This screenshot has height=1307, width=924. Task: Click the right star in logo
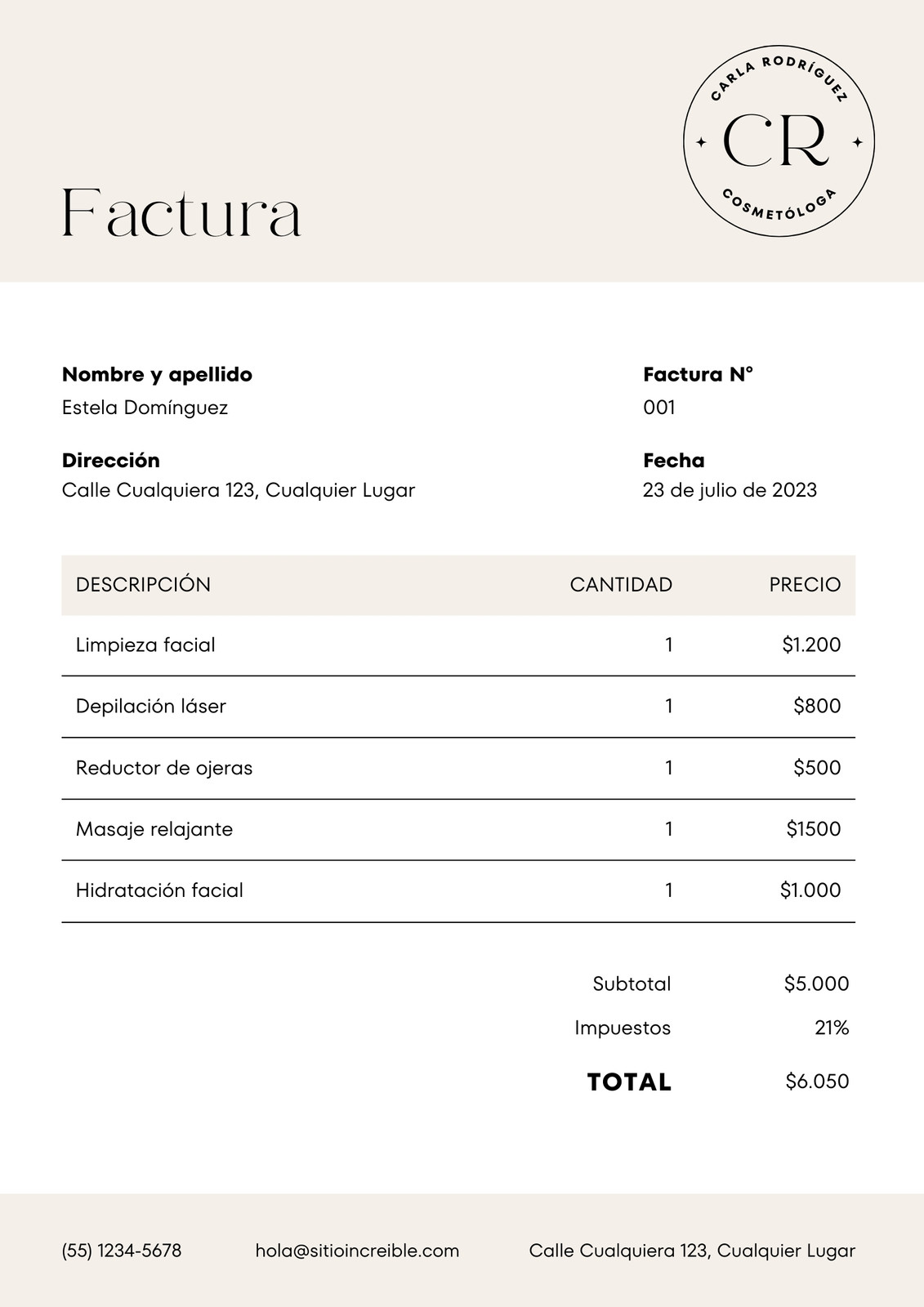pos(857,142)
